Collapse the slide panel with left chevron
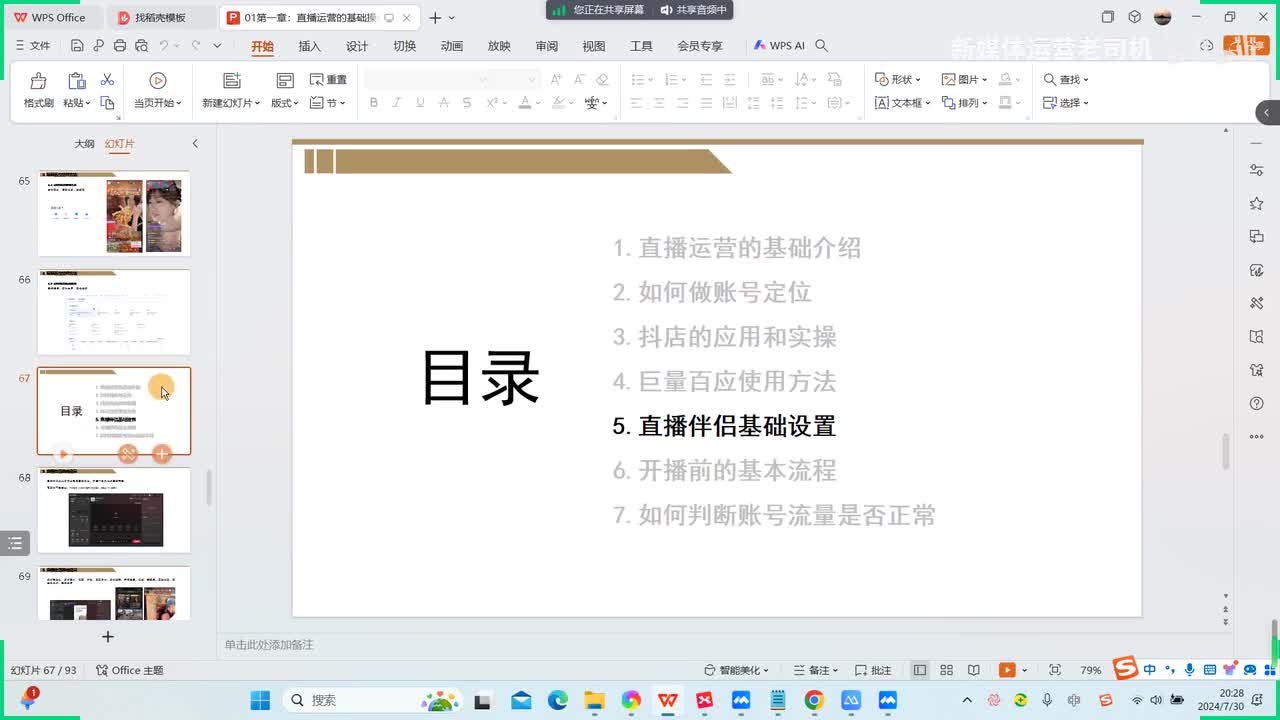Viewport: 1280px width, 720px height. (195, 144)
